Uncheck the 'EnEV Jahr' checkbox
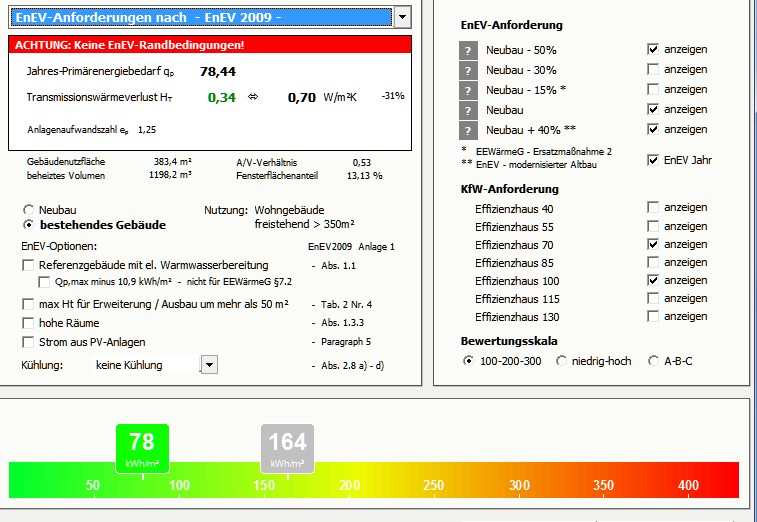The width and height of the screenshot is (757, 522). [653, 160]
